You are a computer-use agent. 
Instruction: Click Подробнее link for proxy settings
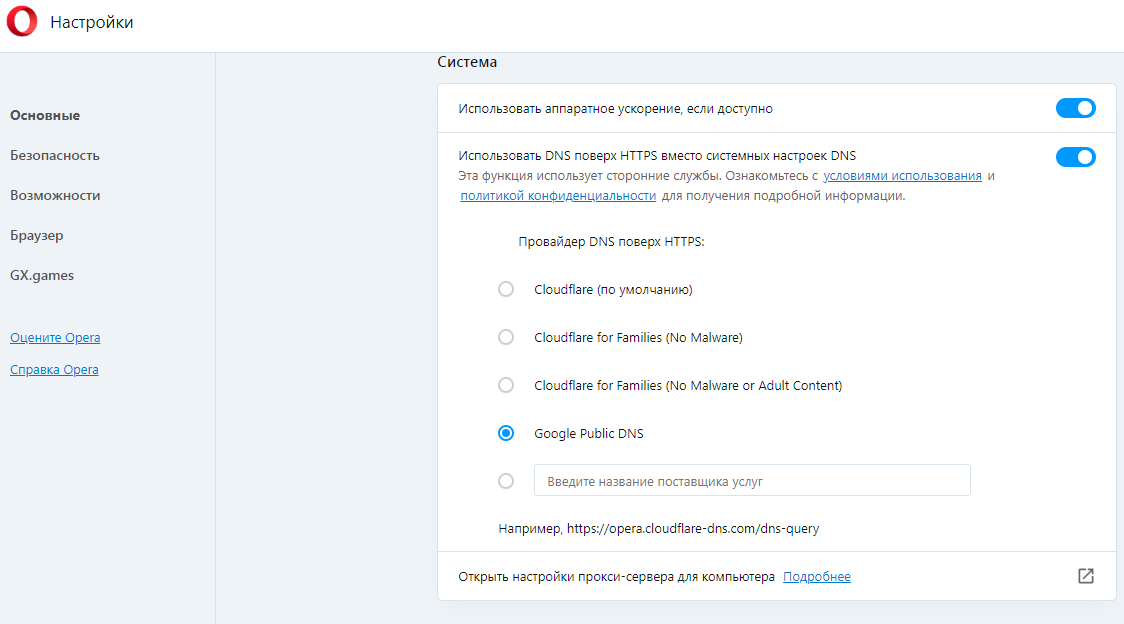(x=816, y=577)
